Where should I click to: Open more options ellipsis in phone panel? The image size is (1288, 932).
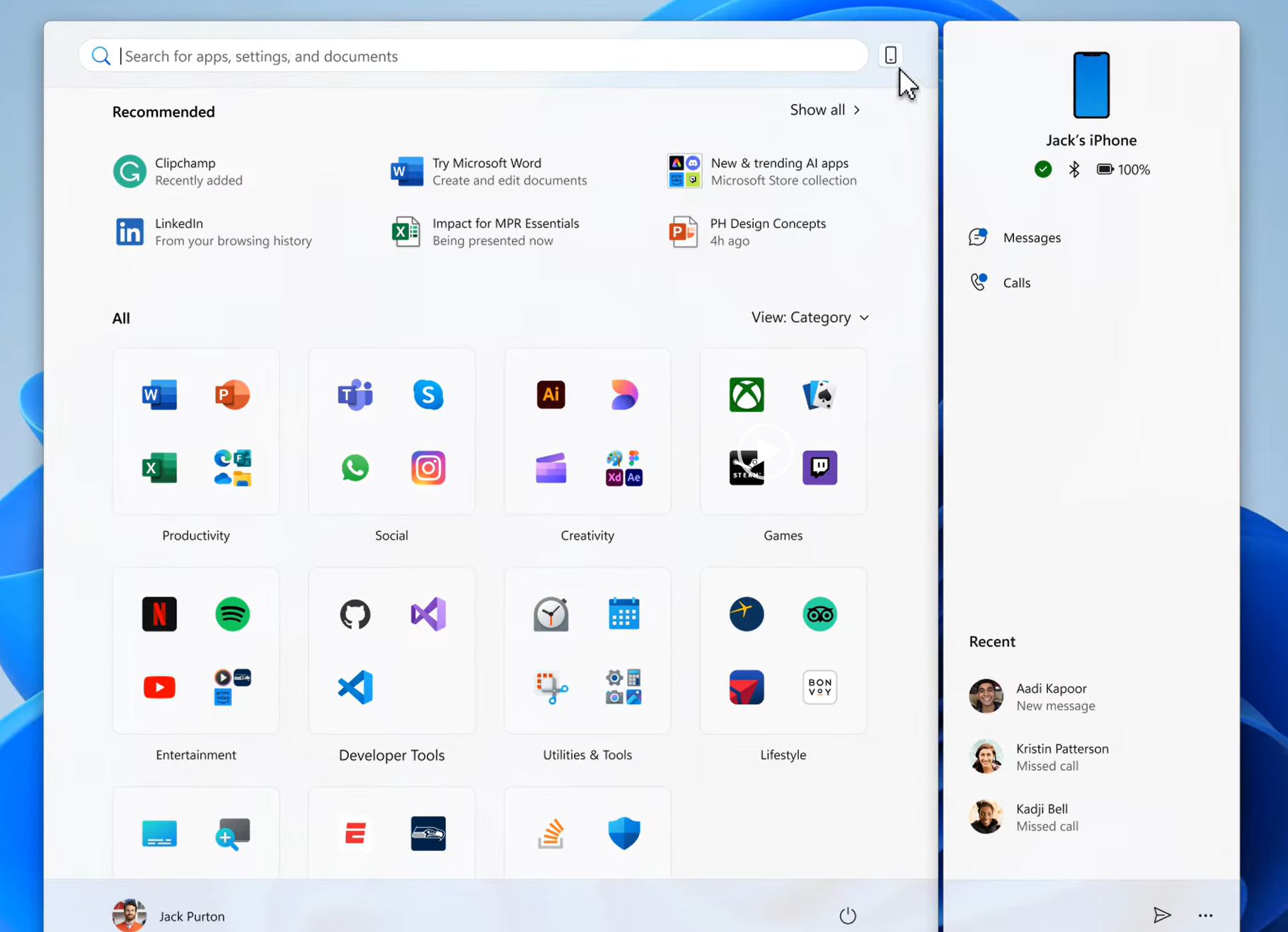pos(1205,915)
